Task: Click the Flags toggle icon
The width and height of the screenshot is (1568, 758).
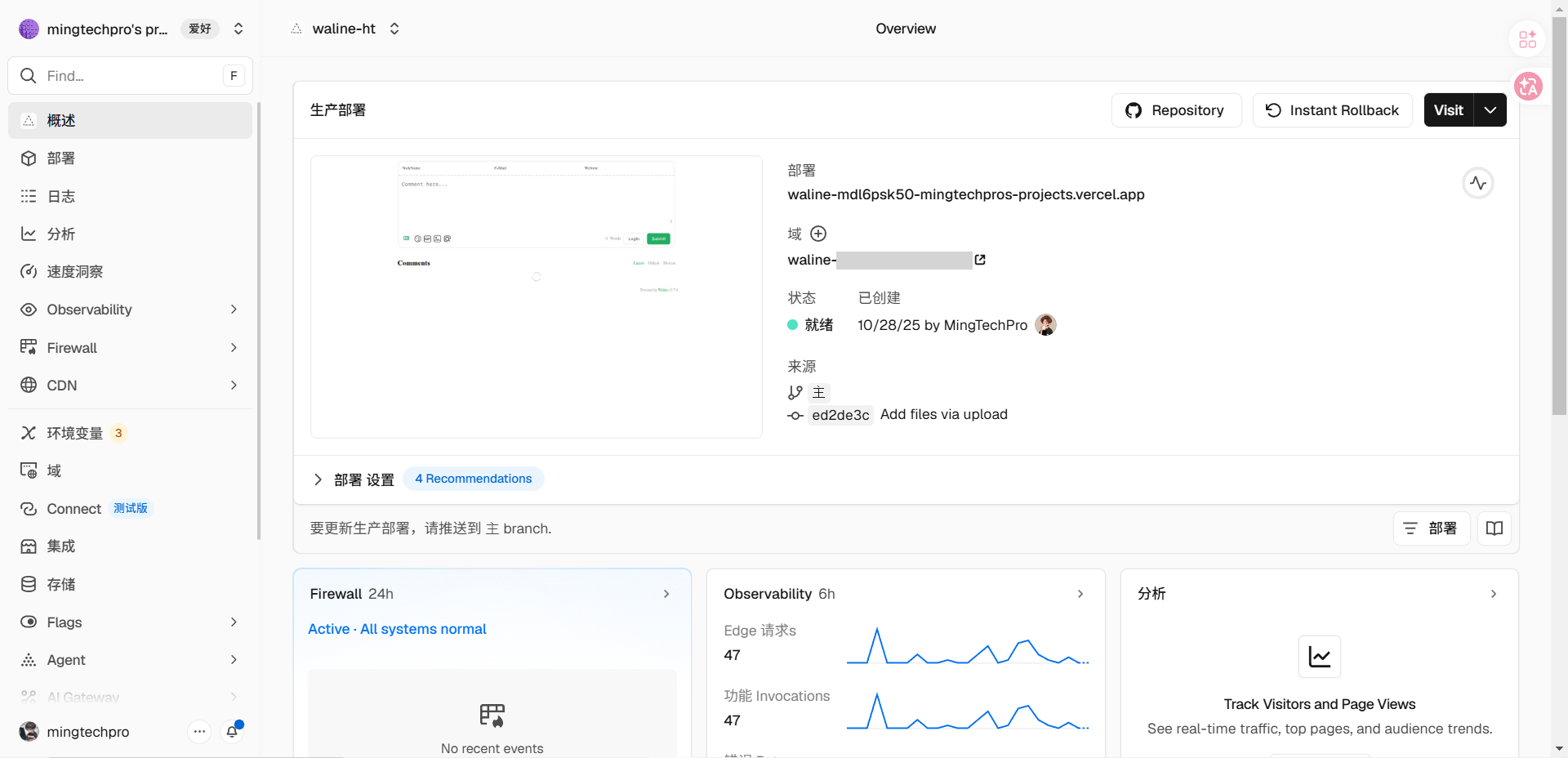Action: pyautogui.click(x=29, y=622)
